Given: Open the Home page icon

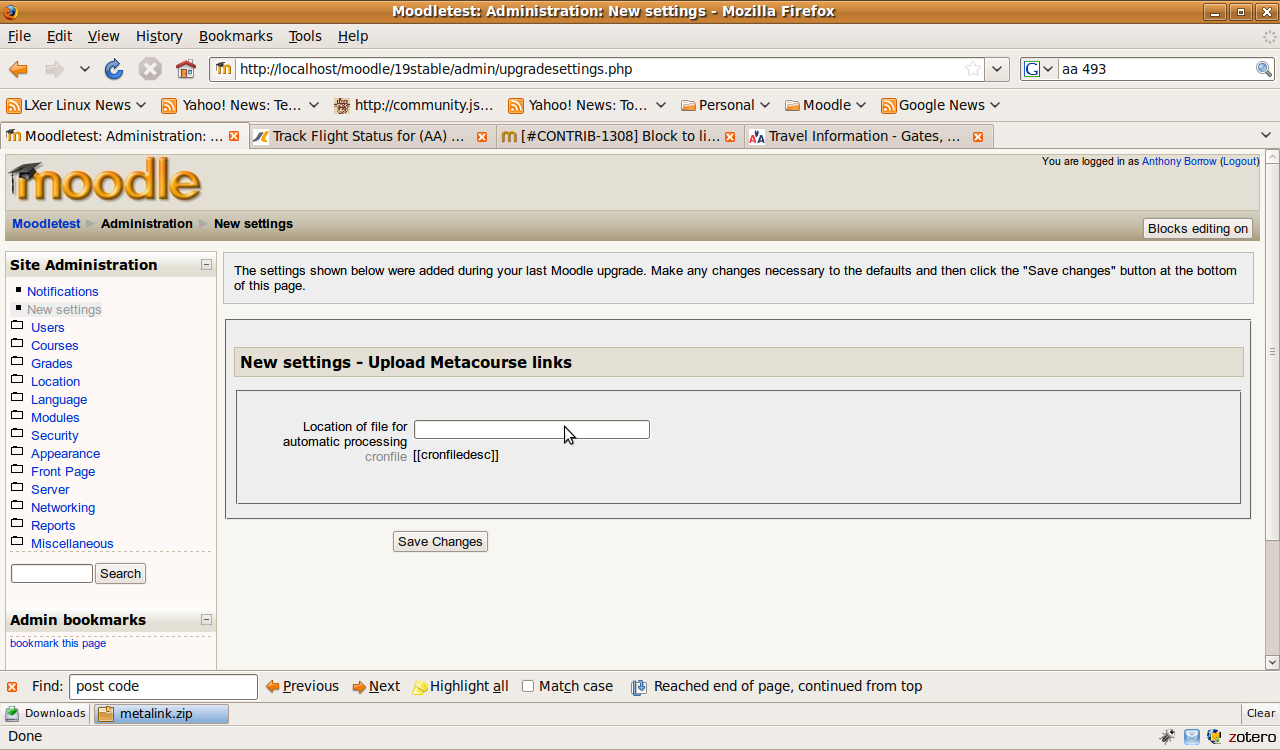Looking at the screenshot, I should point(186,69).
